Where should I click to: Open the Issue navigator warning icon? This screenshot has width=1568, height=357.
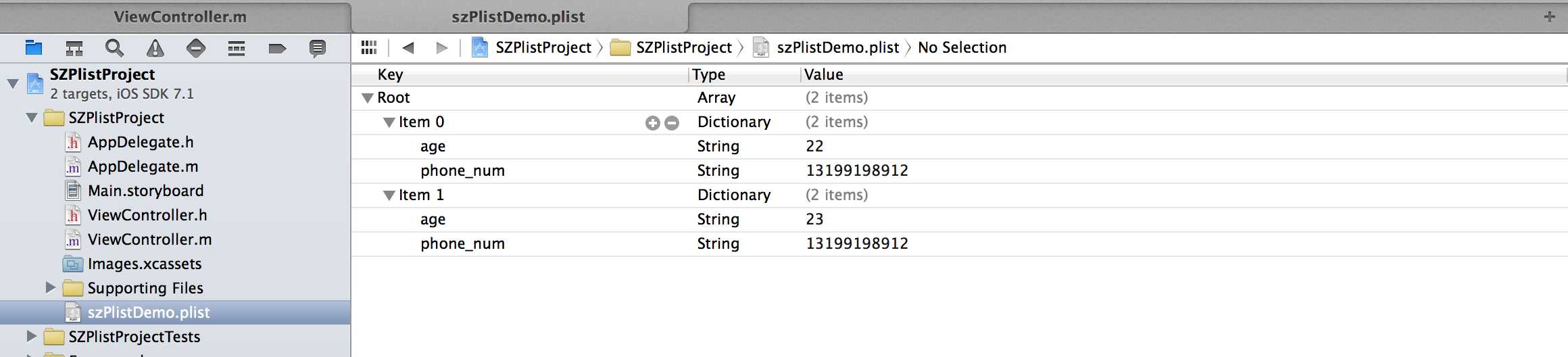pyautogui.click(x=155, y=48)
